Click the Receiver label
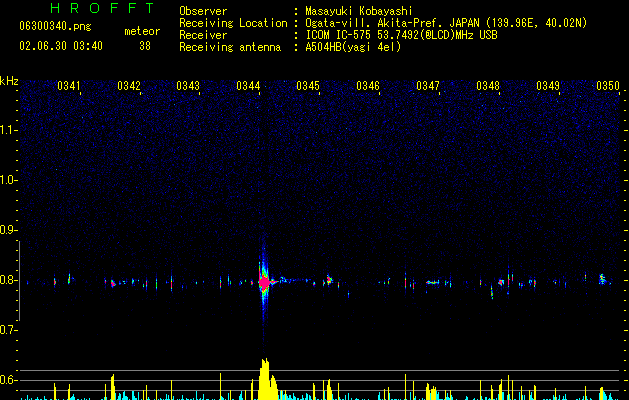 pyautogui.click(x=203, y=35)
